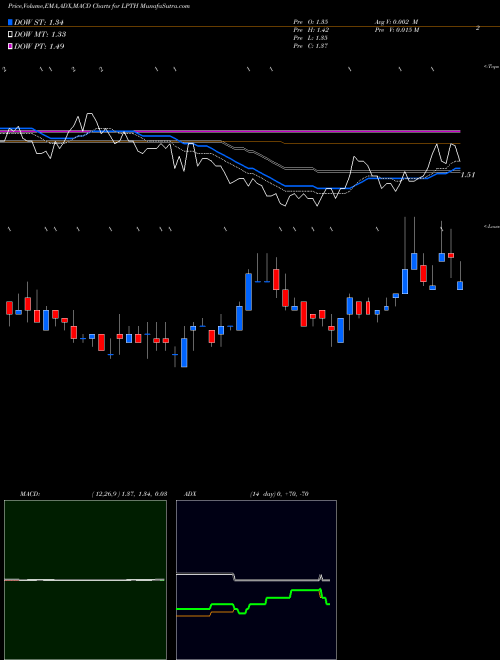The width and height of the screenshot is (500, 660).
Task: Click the 'MACD:' panel heading
Action: pos(30,494)
